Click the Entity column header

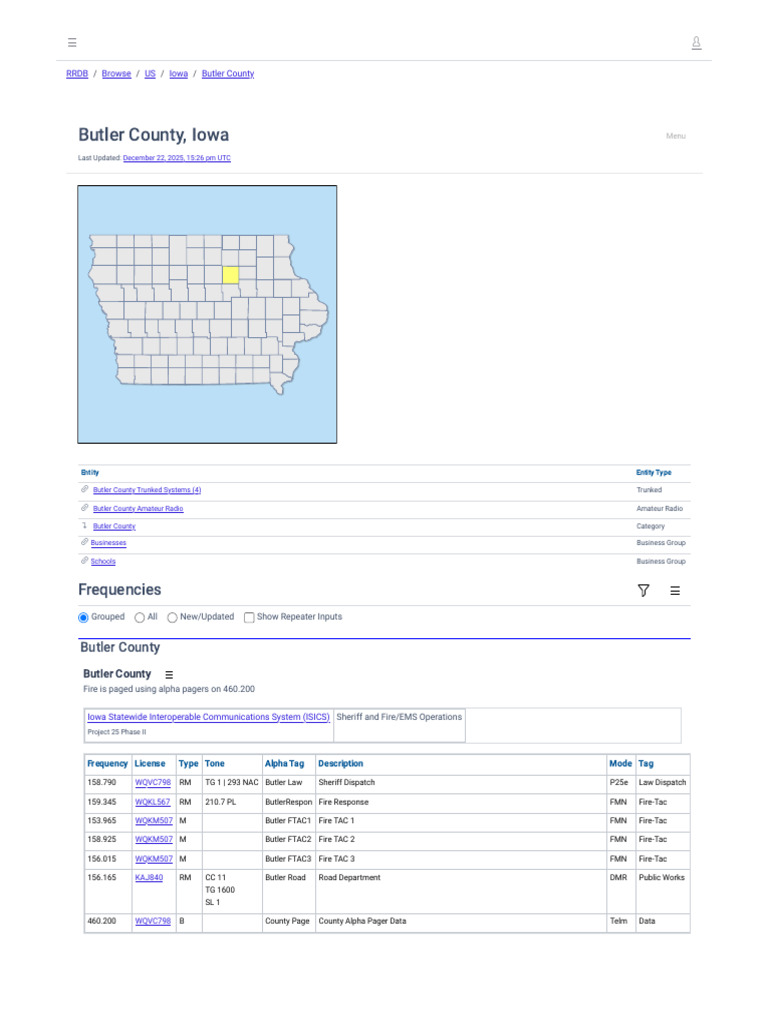pyautogui.click(x=90, y=472)
